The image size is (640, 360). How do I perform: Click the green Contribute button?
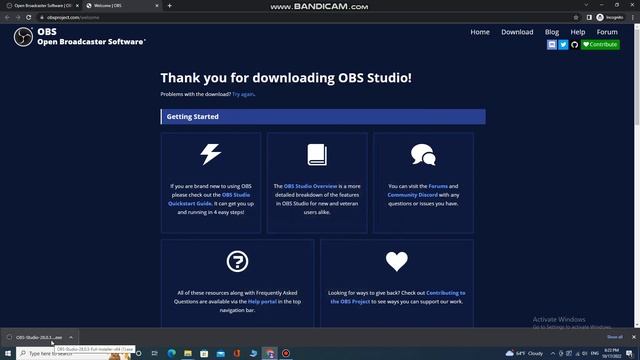tap(600, 44)
